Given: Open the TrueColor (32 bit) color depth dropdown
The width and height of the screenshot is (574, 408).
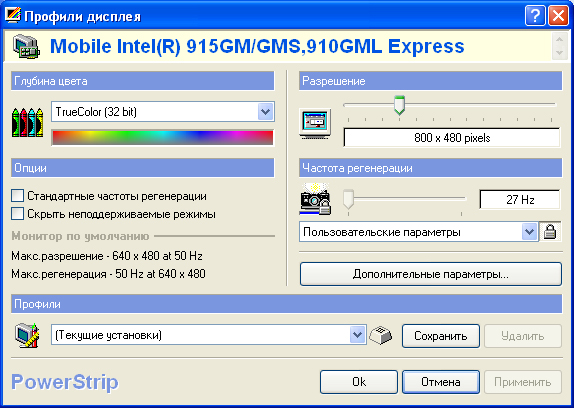Looking at the screenshot, I should pyautogui.click(x=265, y=112).
